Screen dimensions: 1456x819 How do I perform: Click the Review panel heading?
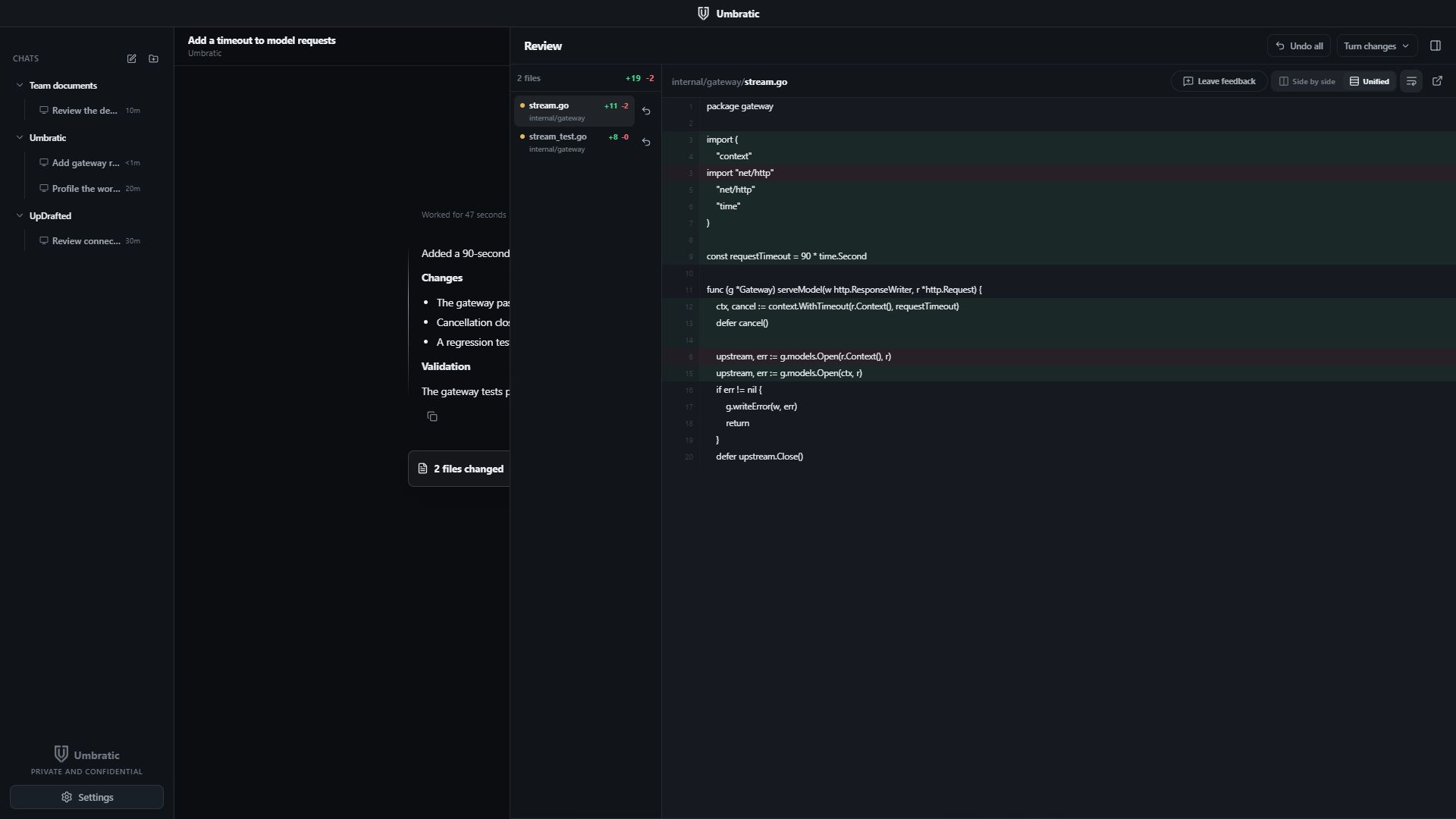coord(543,45)
